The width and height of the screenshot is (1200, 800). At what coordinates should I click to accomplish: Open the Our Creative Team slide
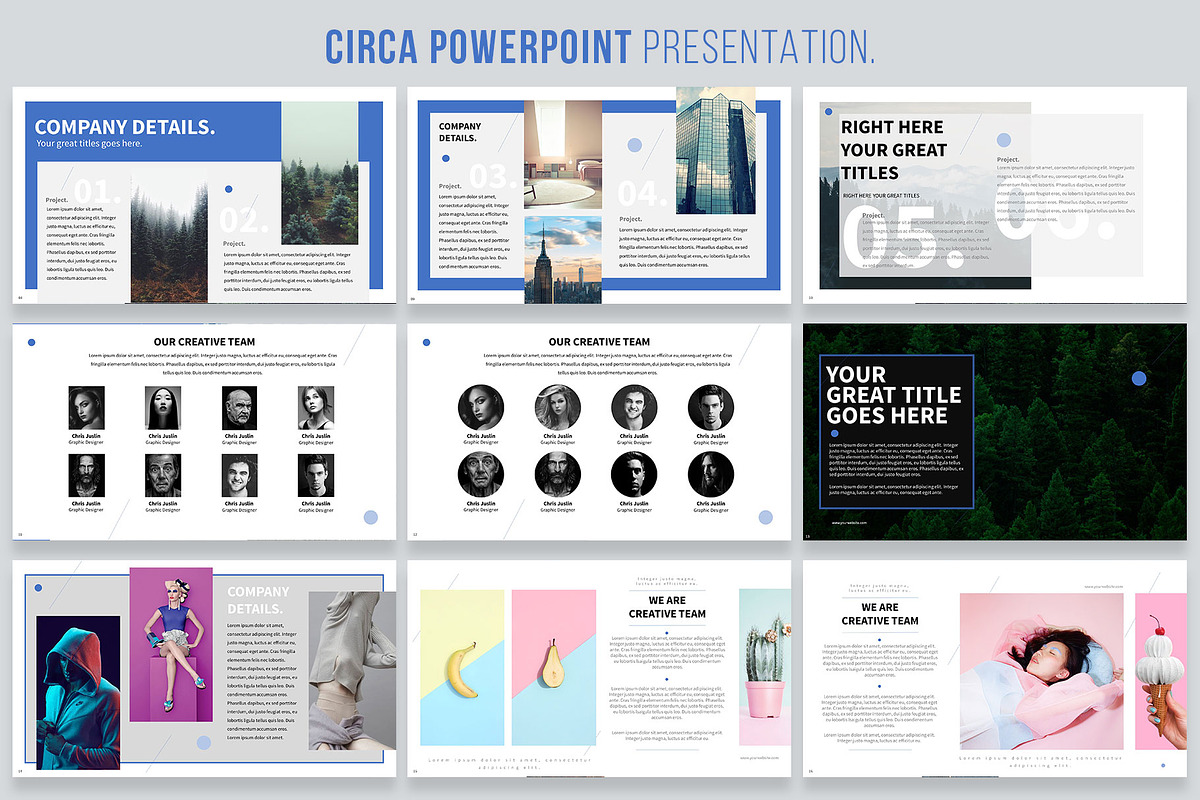tap(204, 341)
